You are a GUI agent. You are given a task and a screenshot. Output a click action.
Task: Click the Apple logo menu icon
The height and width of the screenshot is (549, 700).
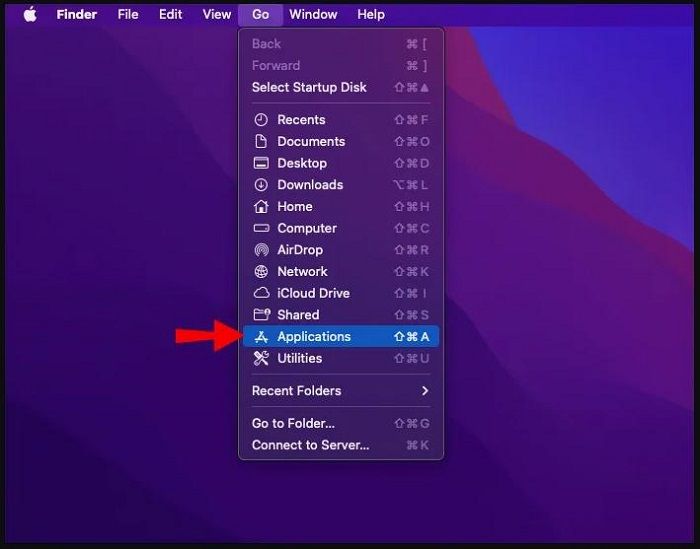(x=30, y=15)
